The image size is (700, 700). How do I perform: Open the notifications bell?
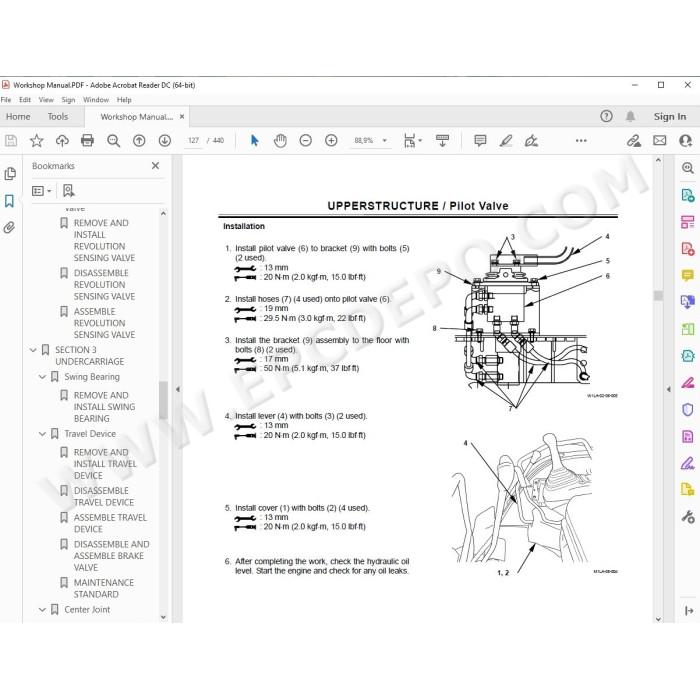630,117
